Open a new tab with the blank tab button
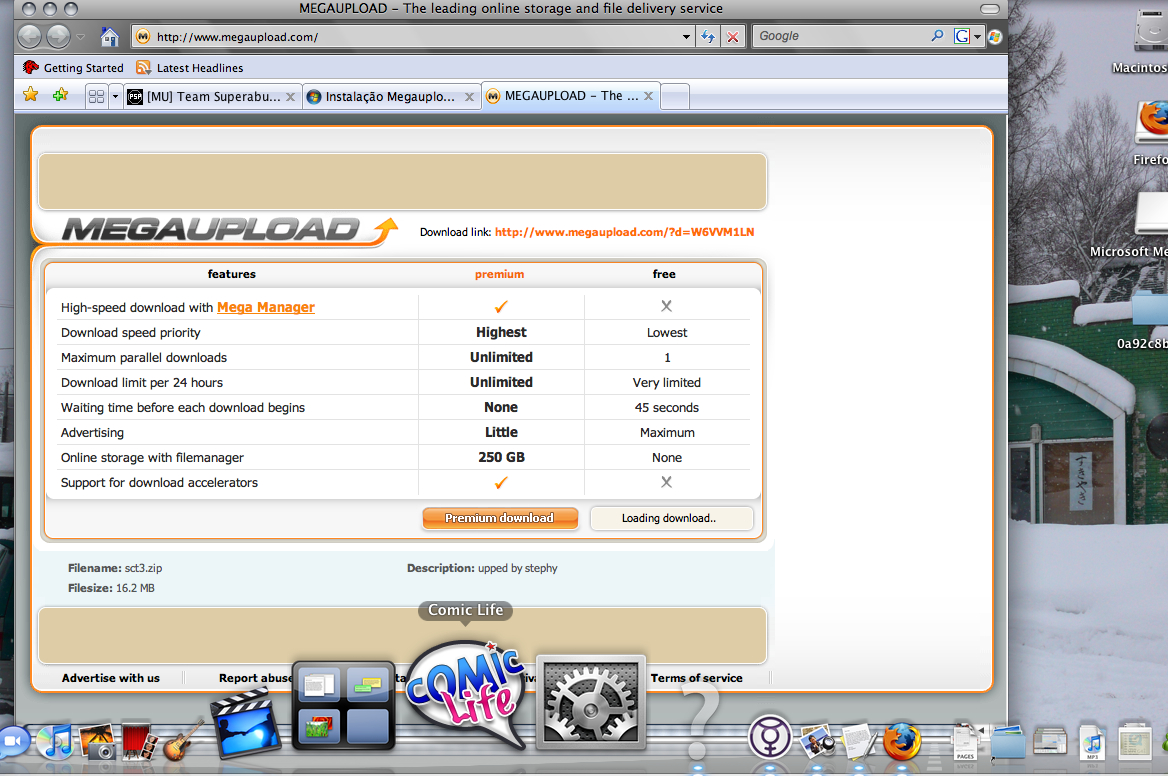 pyautogui.click(x=675, y=97)
